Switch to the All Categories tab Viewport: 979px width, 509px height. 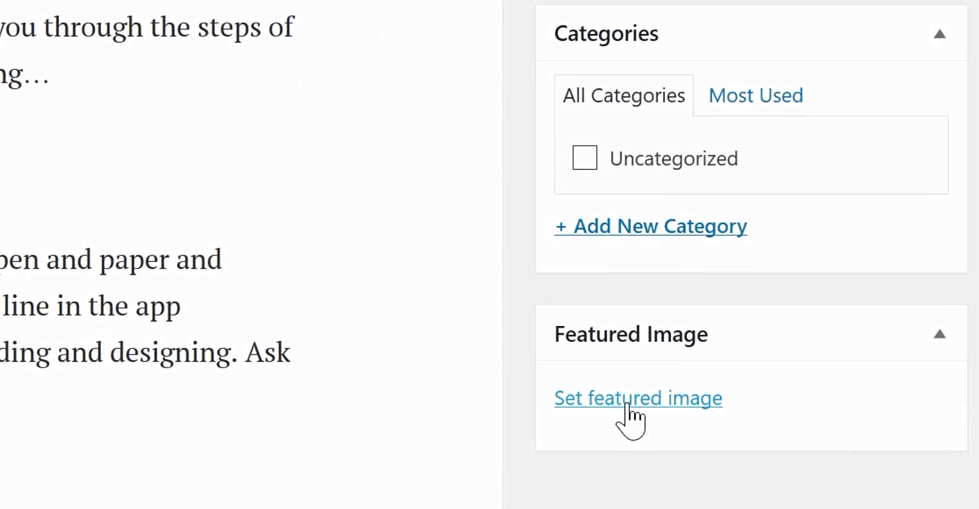624,96
